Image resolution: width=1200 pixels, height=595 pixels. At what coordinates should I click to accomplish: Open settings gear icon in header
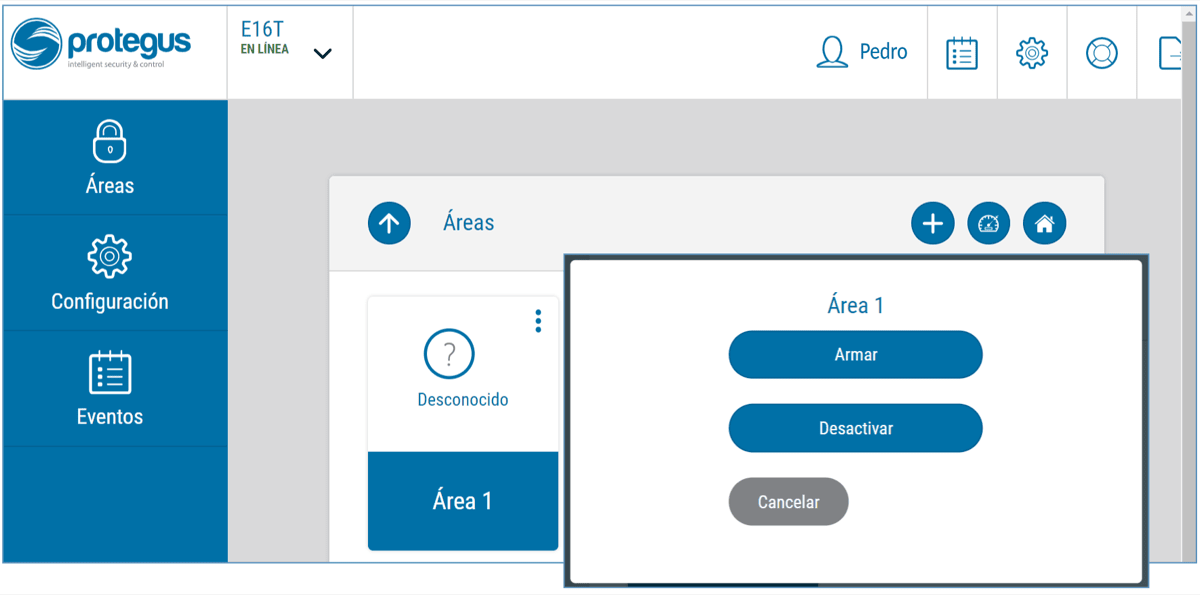tap(1032, 53)
